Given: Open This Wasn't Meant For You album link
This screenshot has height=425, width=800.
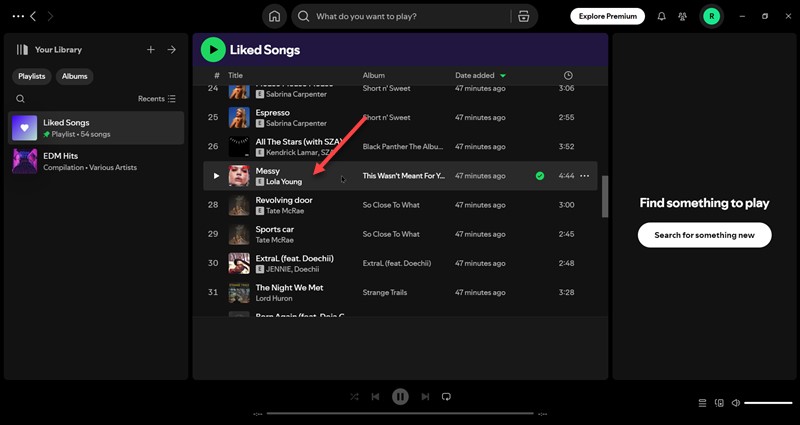Looking at the screenshot, I should [x=404, y=176].
